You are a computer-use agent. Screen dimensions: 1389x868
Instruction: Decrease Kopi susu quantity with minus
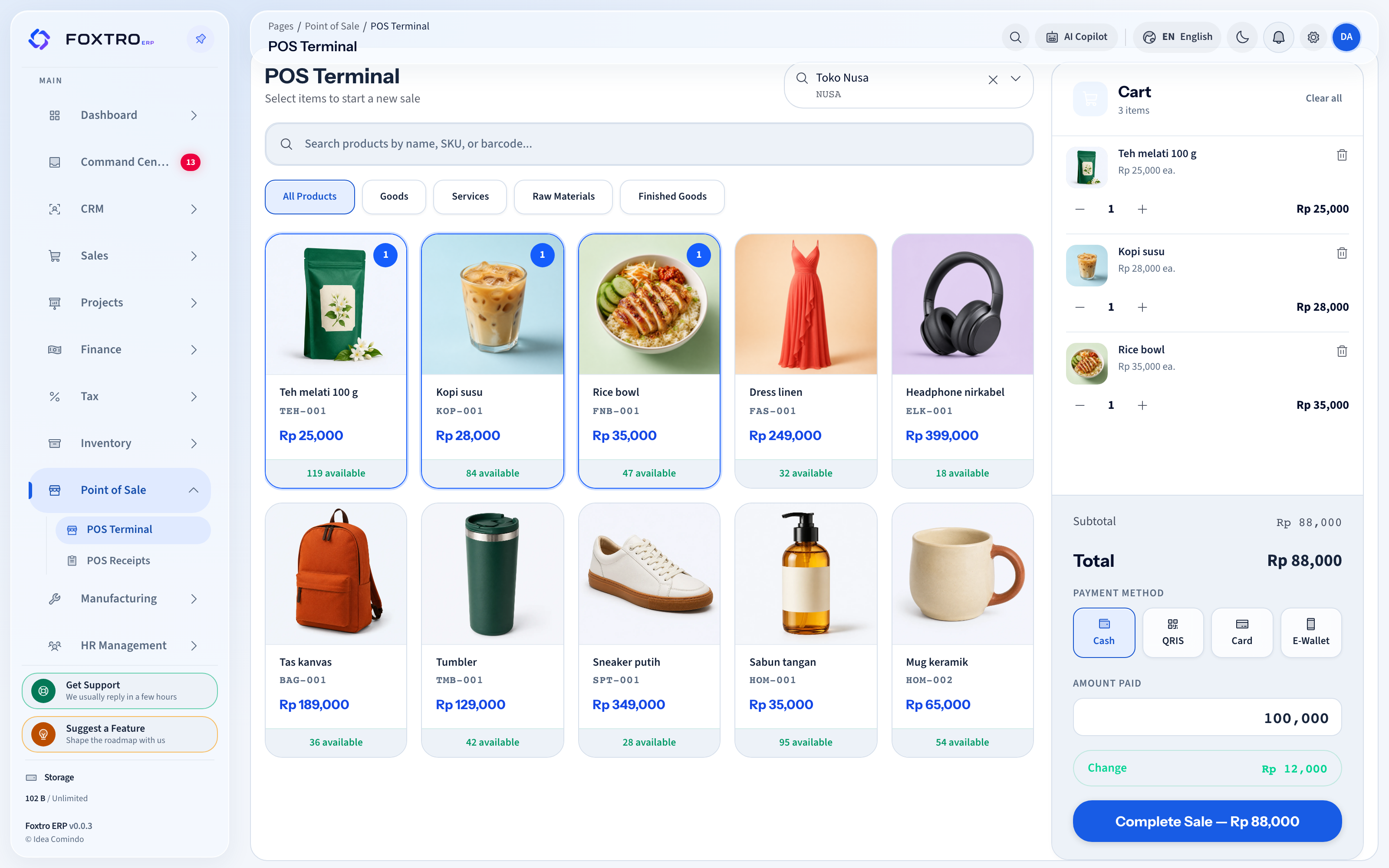(1080, 308)
